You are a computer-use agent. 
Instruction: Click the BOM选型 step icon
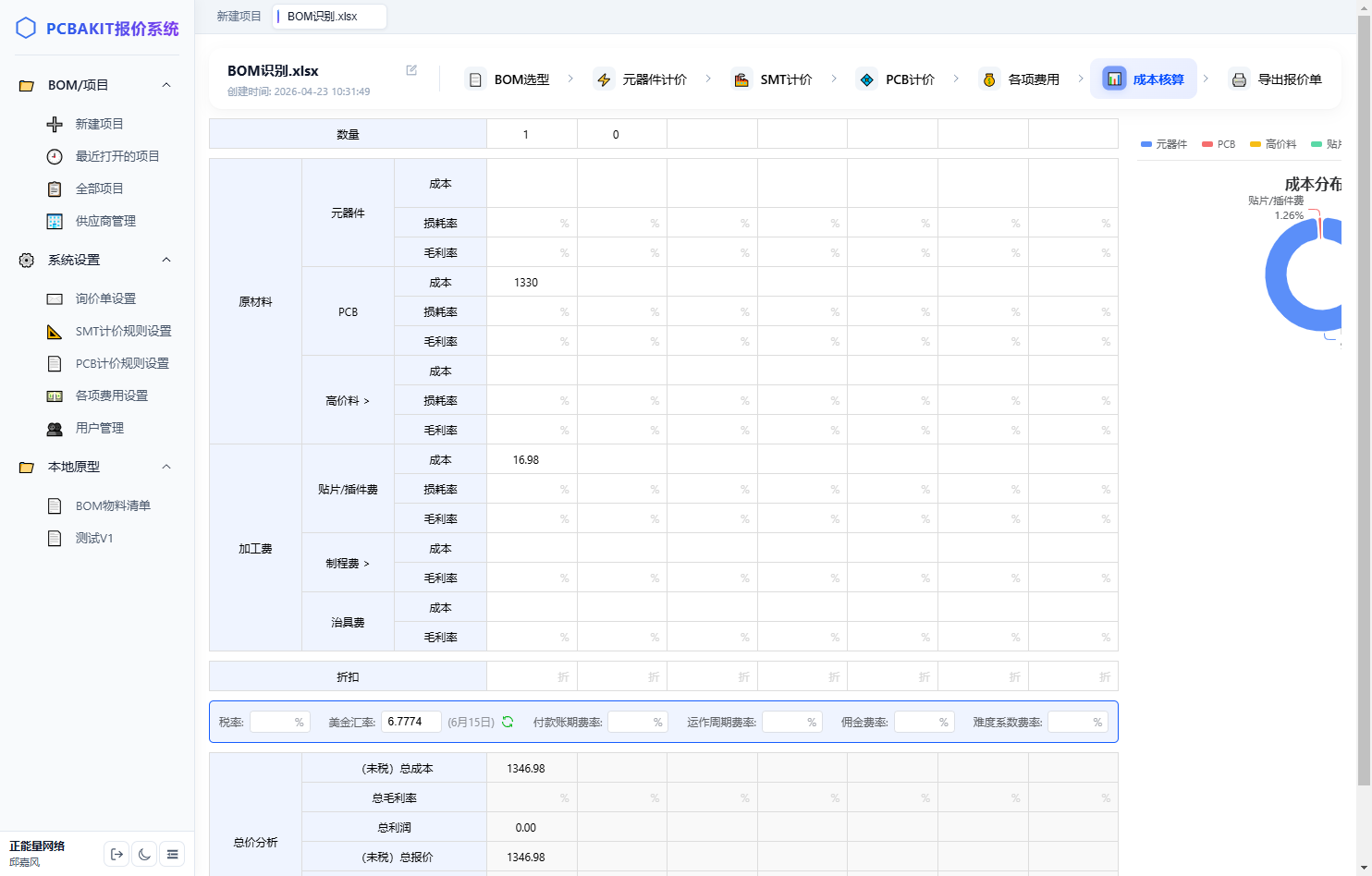click(x=475, y=79)
